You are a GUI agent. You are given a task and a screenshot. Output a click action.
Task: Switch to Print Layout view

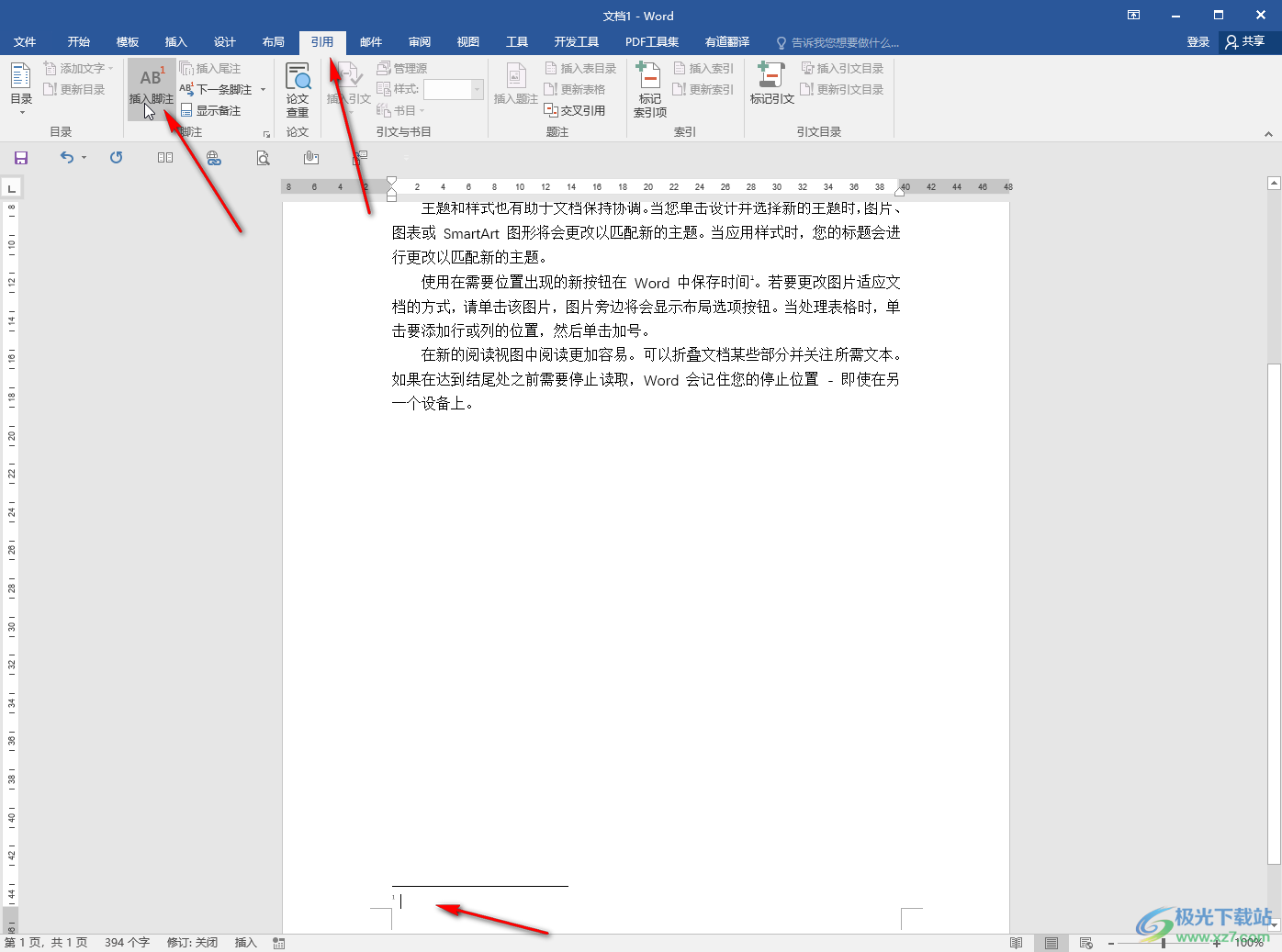[x=1051, y=943]
